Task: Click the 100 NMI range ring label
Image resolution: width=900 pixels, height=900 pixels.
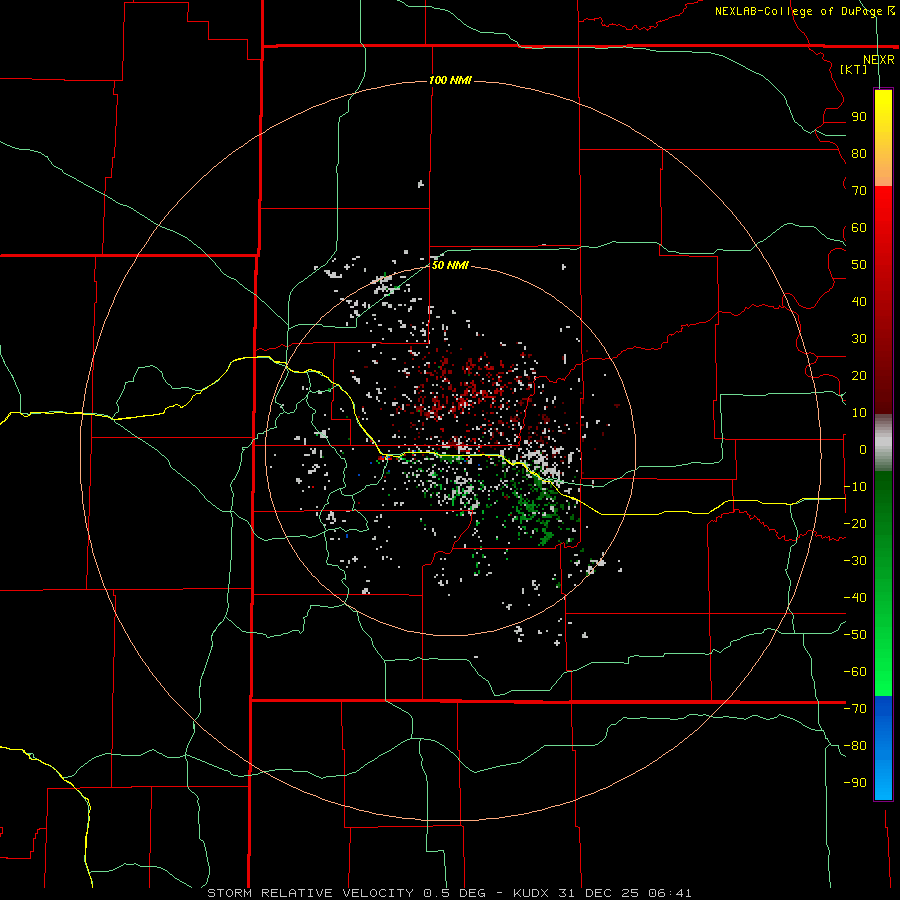Action: [450, 80]
